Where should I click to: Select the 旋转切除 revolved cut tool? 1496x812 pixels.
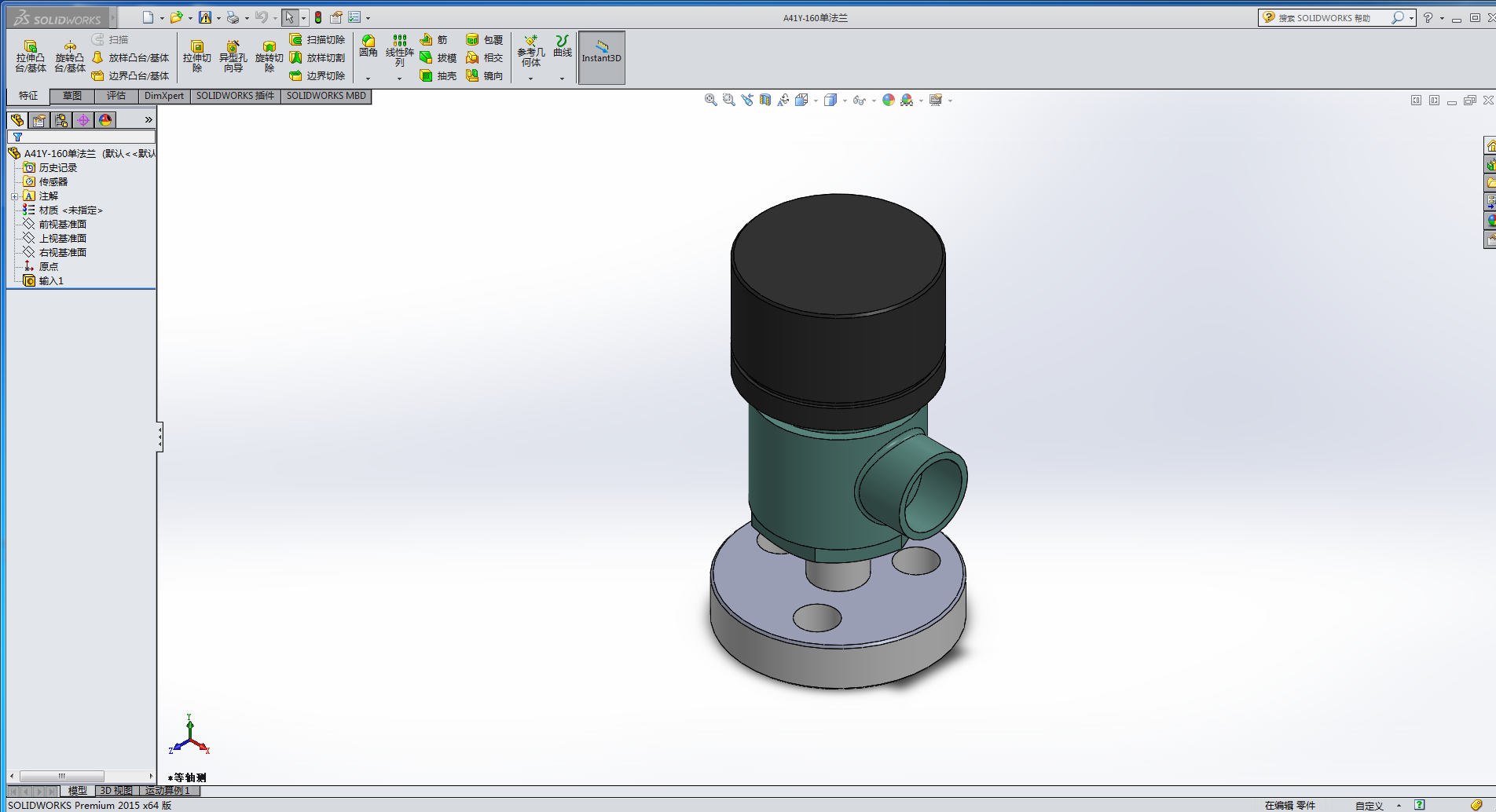click(269, 57)
